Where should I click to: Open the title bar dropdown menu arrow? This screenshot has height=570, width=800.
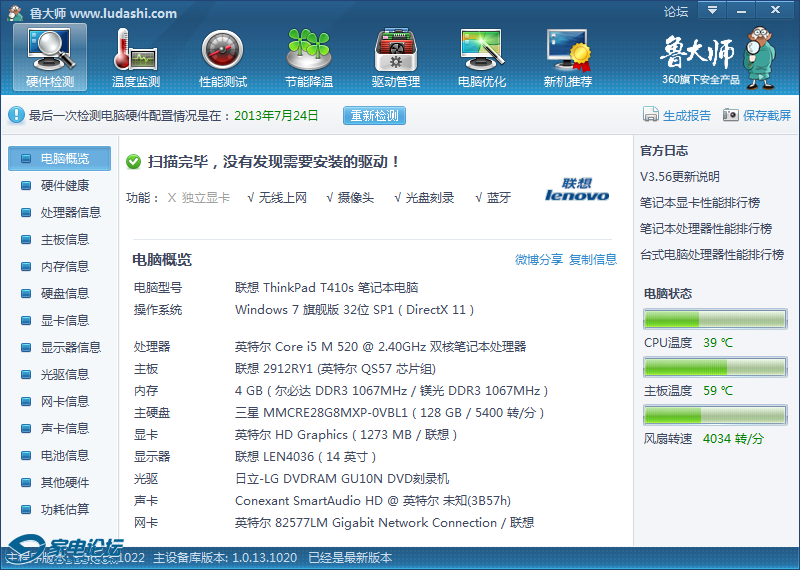point(712,10)
